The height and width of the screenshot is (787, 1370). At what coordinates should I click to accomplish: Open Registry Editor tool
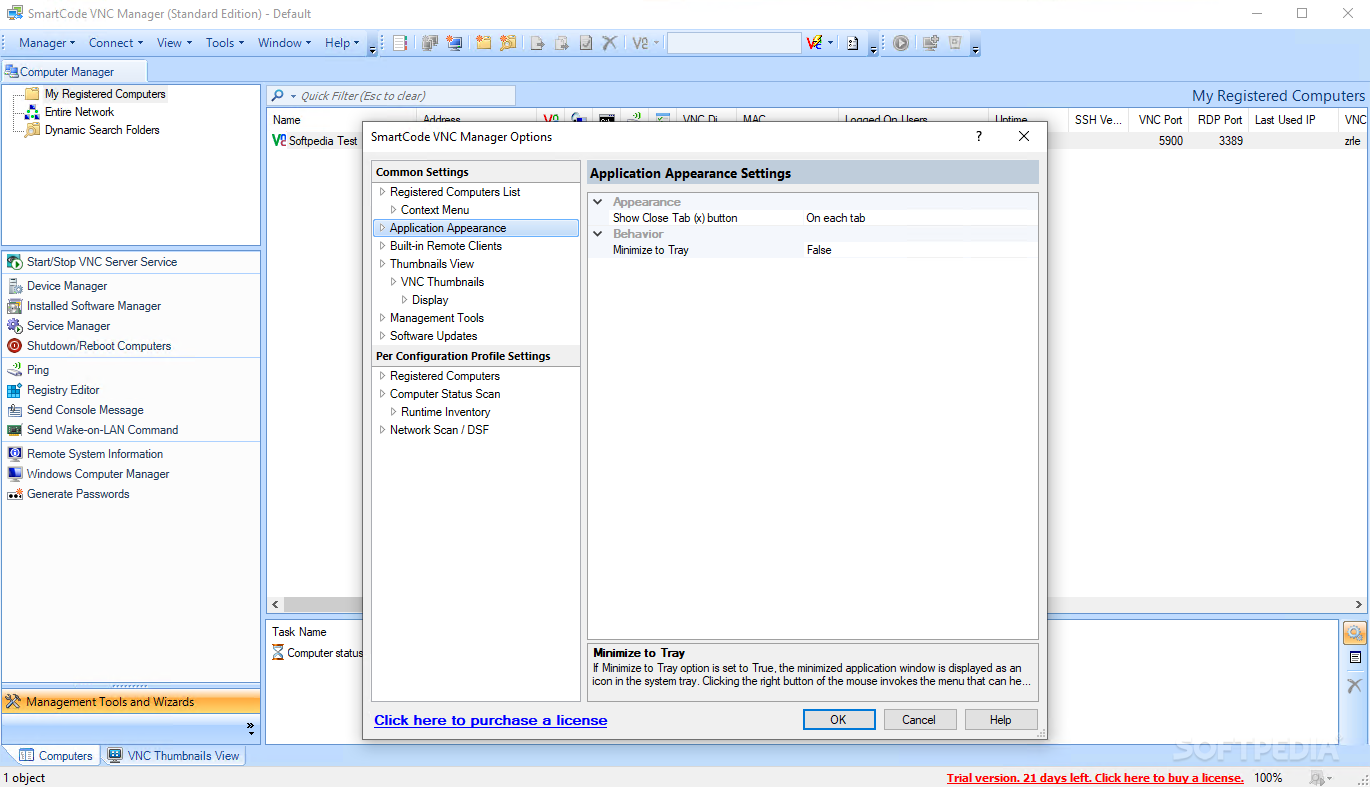coord(63,390)
